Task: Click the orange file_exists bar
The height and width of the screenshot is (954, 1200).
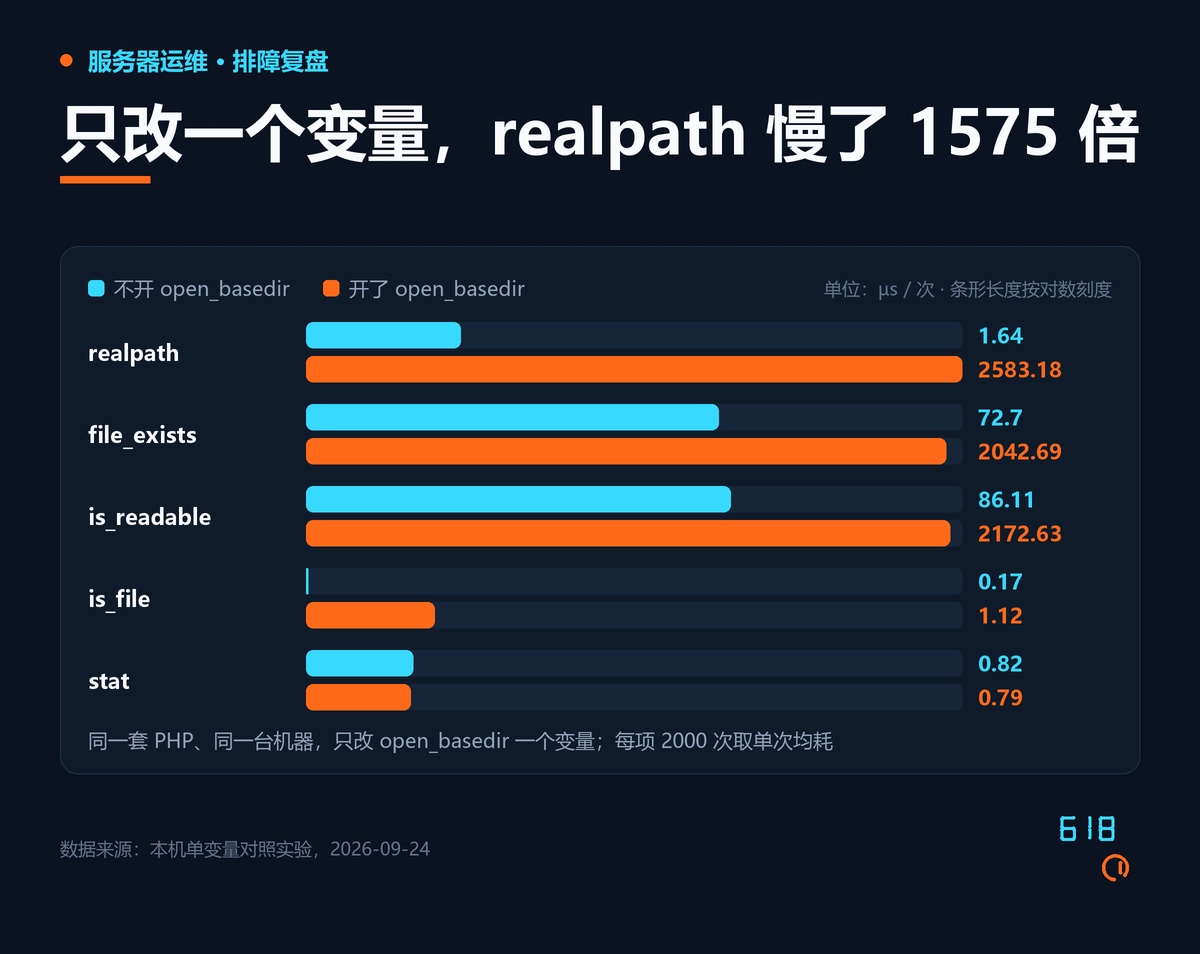Action: [626, 452]
